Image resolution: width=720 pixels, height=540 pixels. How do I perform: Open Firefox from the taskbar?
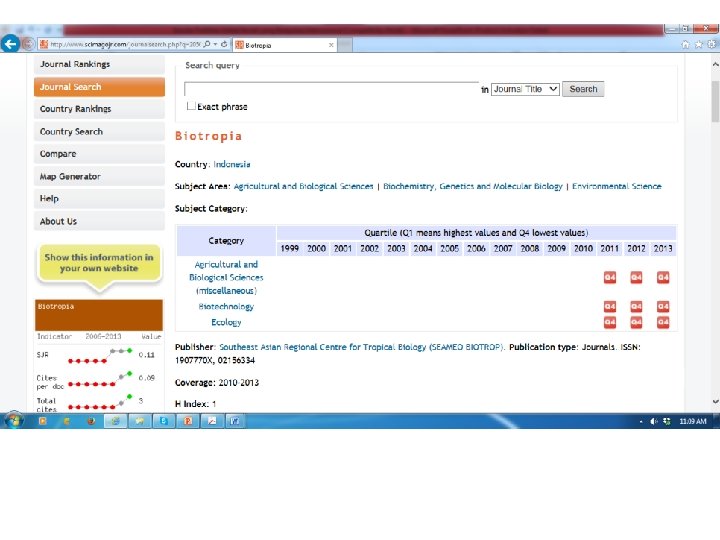[91, 421]
